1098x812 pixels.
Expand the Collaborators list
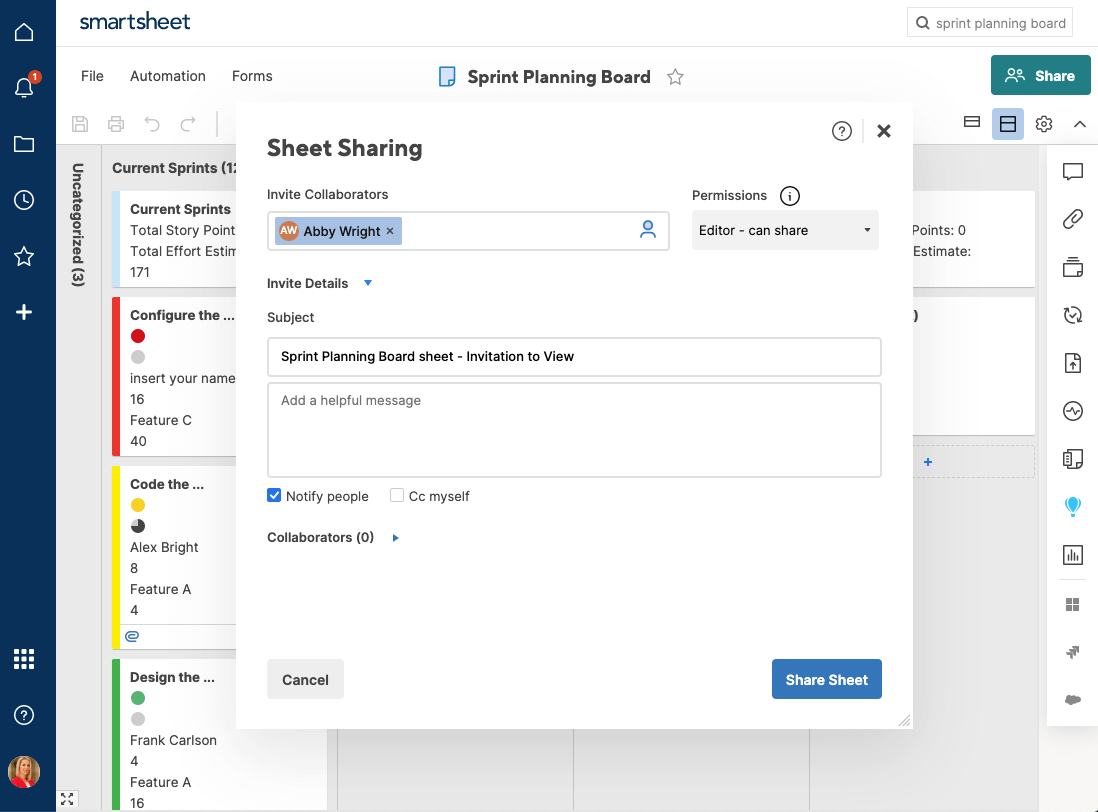pyautogui.click(x=396, y=538)
